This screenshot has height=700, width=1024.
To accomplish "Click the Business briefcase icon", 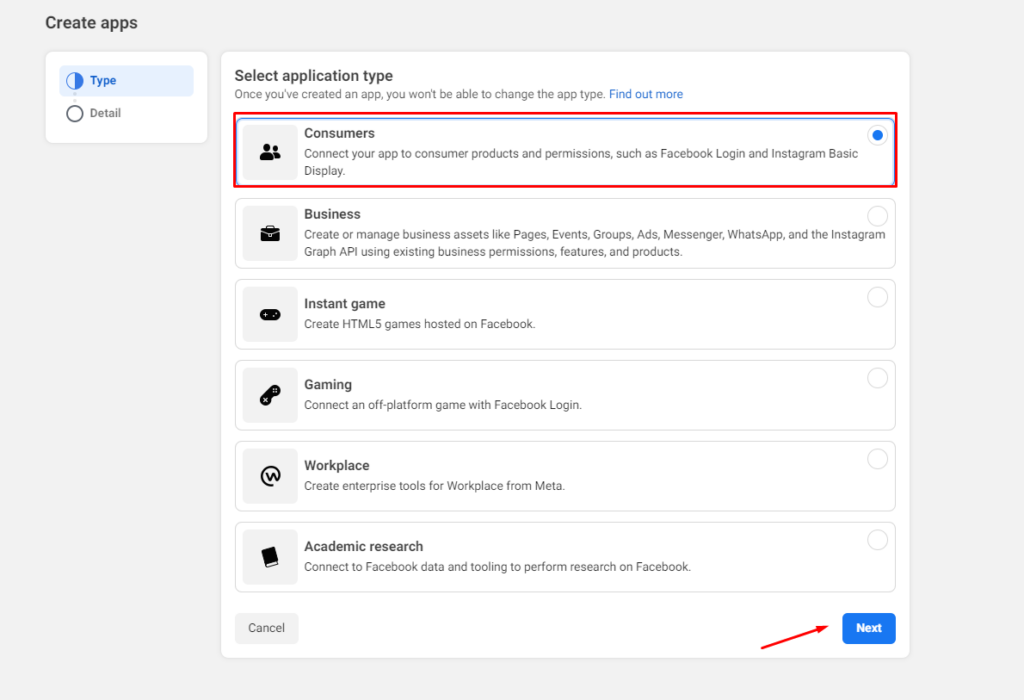I will (269, 233).
